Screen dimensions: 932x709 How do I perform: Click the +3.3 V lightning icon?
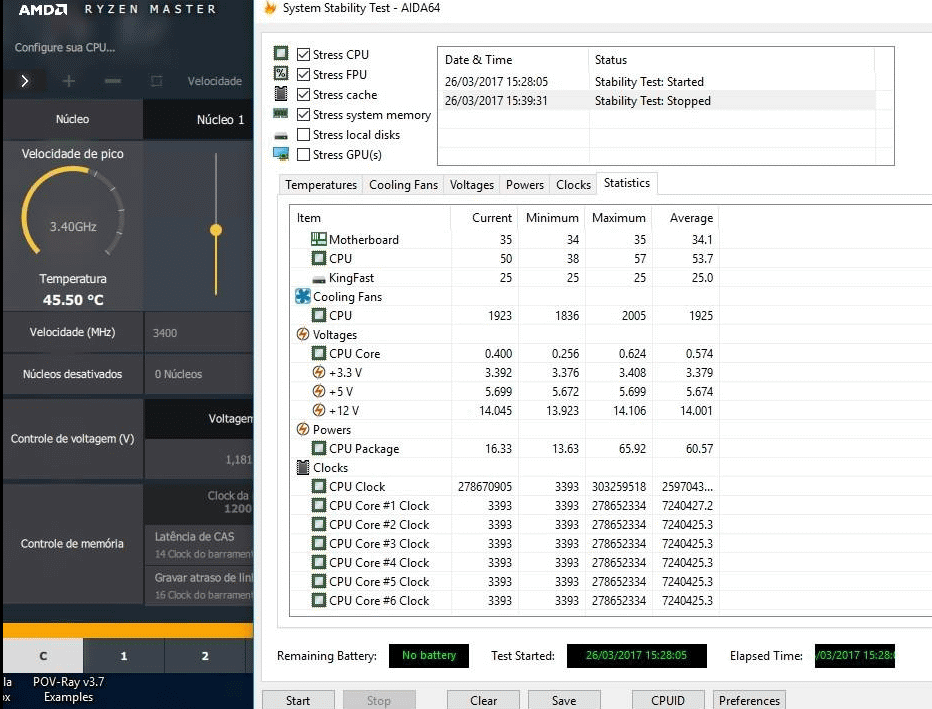pyautogui.click(x=319, y=372)
